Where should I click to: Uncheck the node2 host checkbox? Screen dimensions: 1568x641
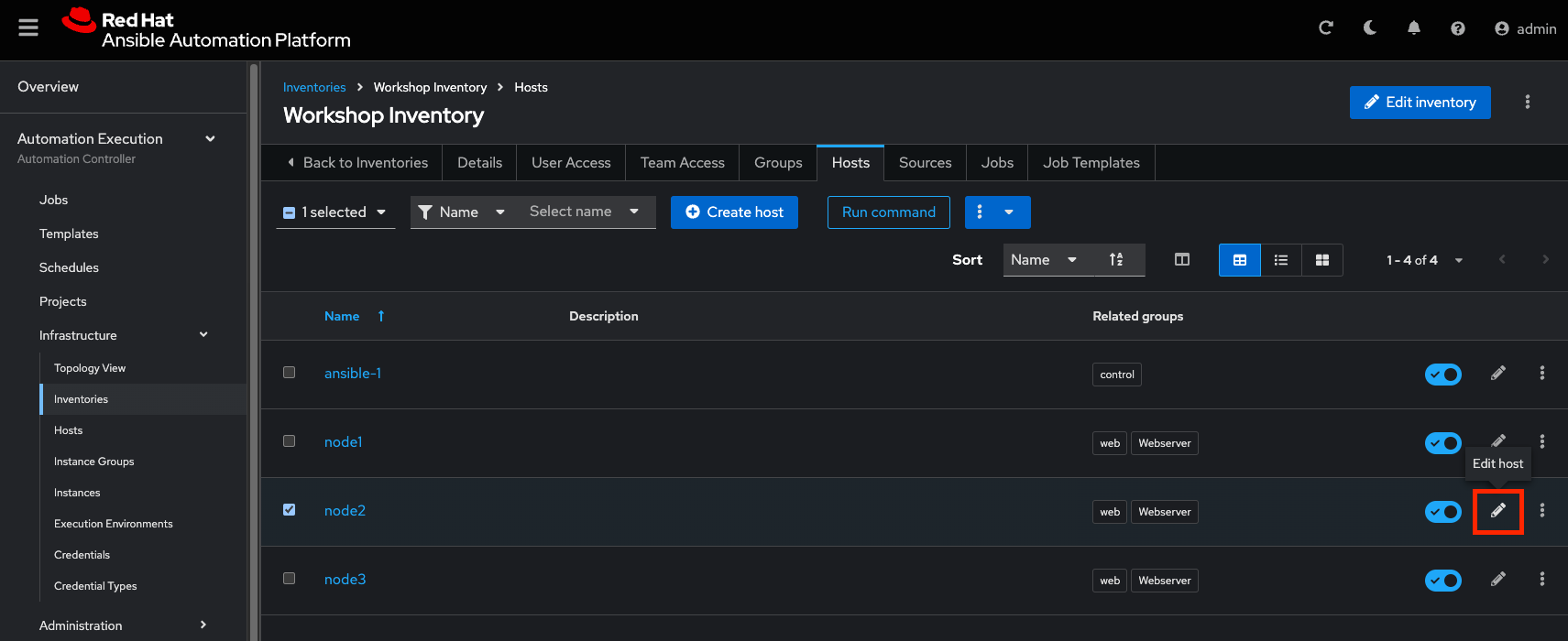coord(290,510)
